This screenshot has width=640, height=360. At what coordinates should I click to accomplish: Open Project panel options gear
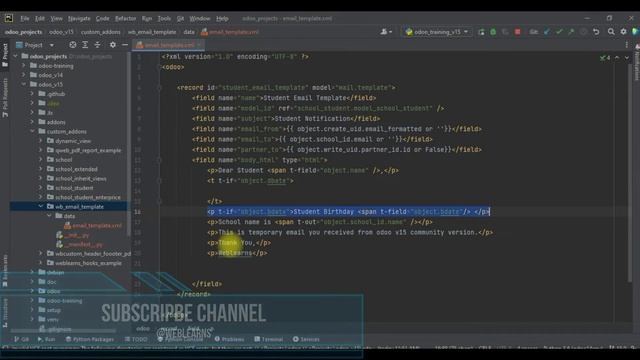pos(113,45)
